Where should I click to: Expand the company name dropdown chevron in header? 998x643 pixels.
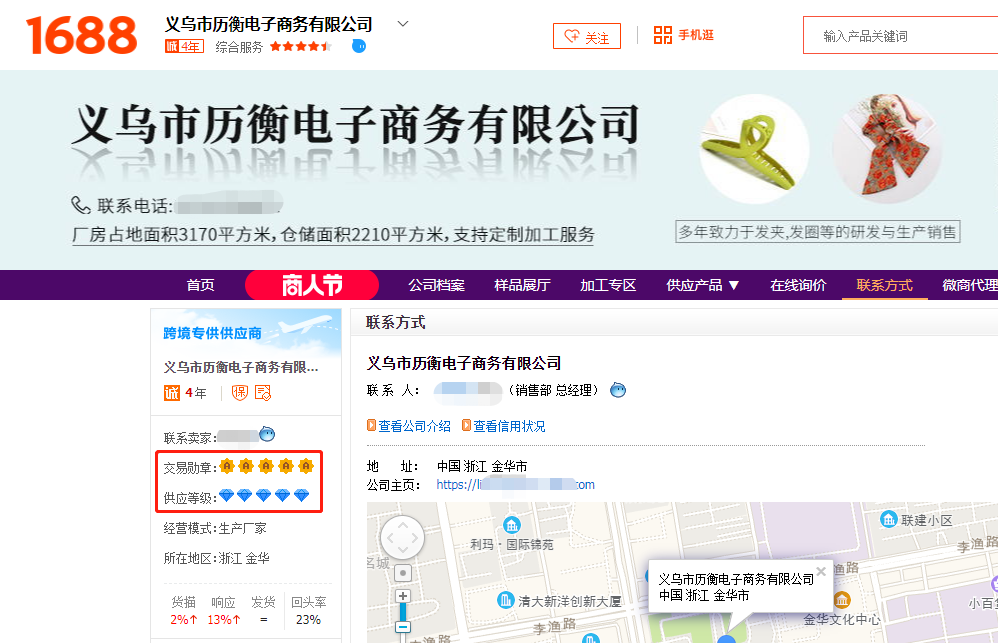pos(402,24)
